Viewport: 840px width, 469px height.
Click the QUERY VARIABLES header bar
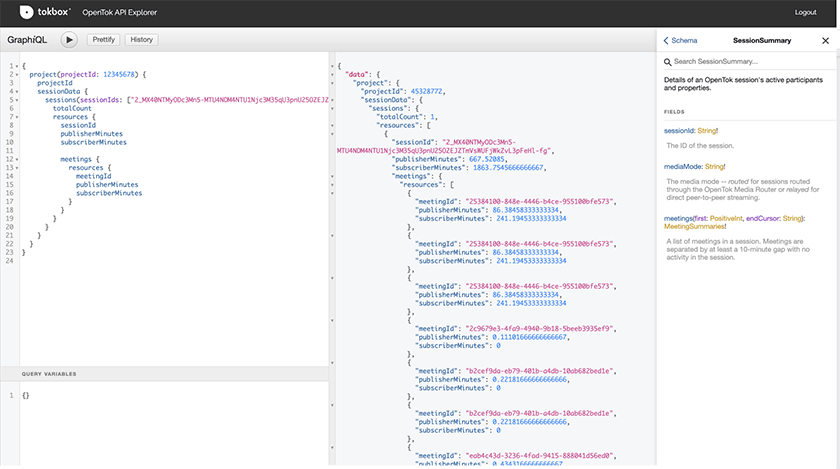point(164,374)
